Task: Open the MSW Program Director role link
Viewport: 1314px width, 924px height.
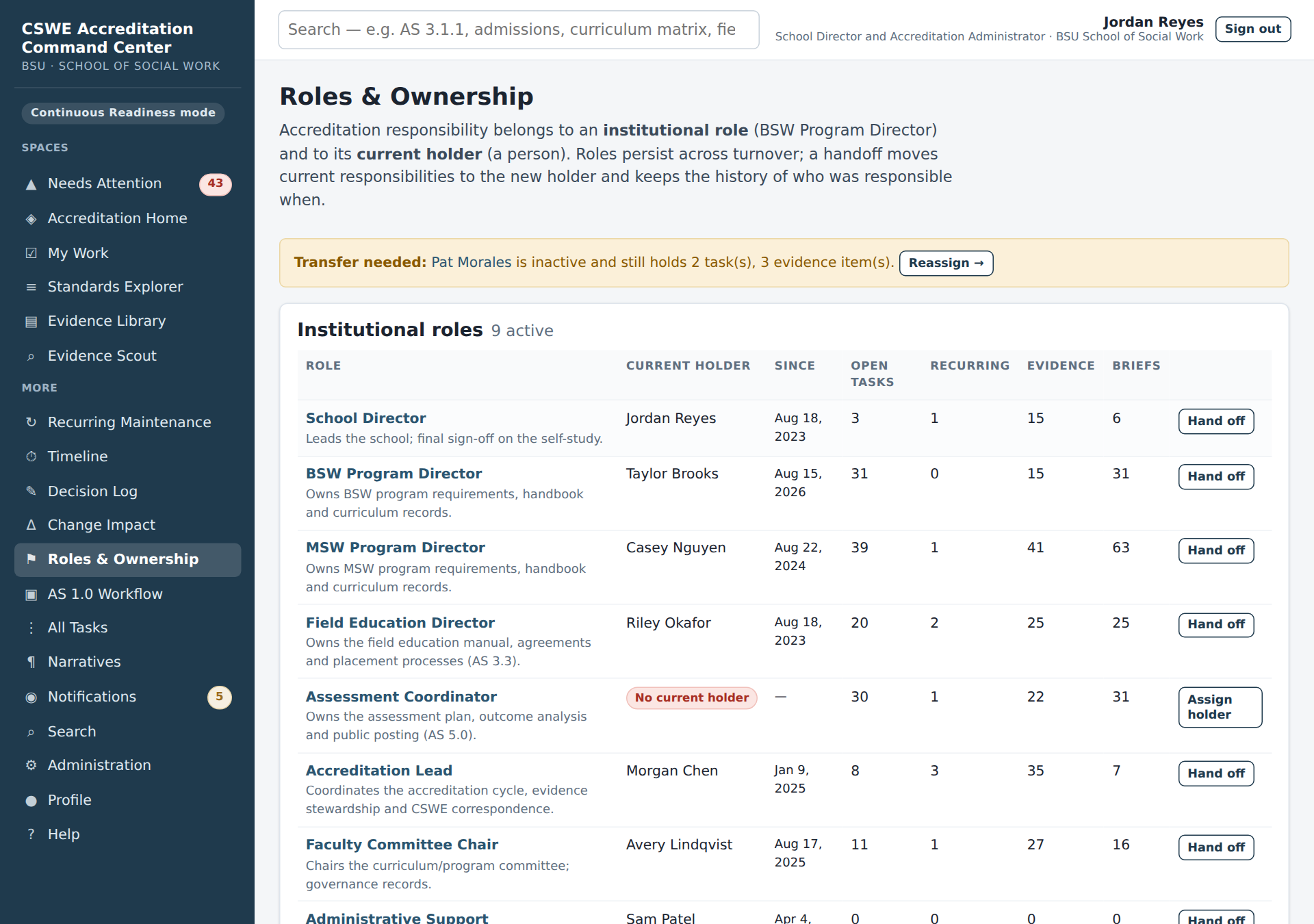Action: [x=395, y=548]
